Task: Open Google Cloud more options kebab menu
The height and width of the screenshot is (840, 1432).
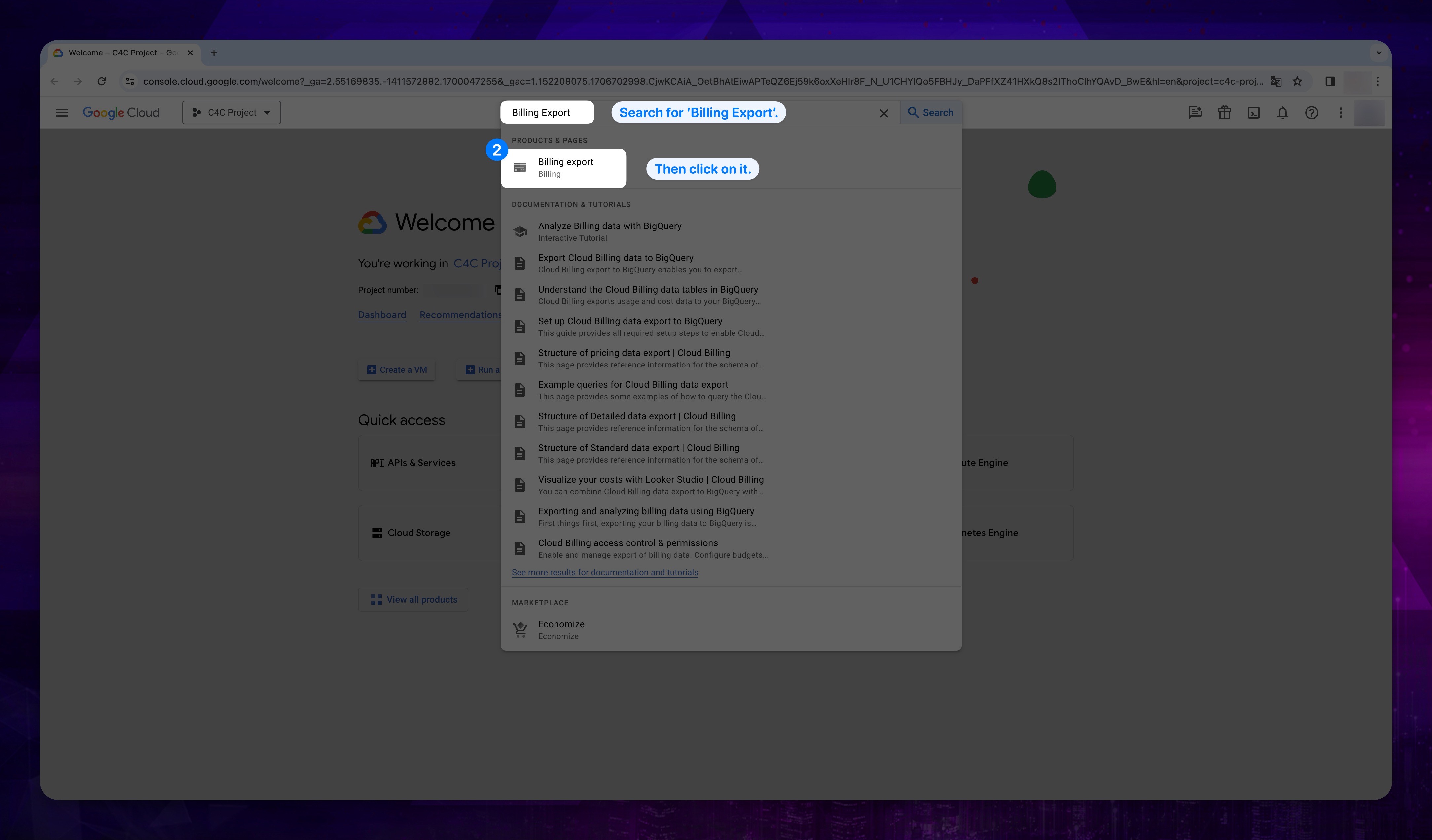Action: 1341,113
